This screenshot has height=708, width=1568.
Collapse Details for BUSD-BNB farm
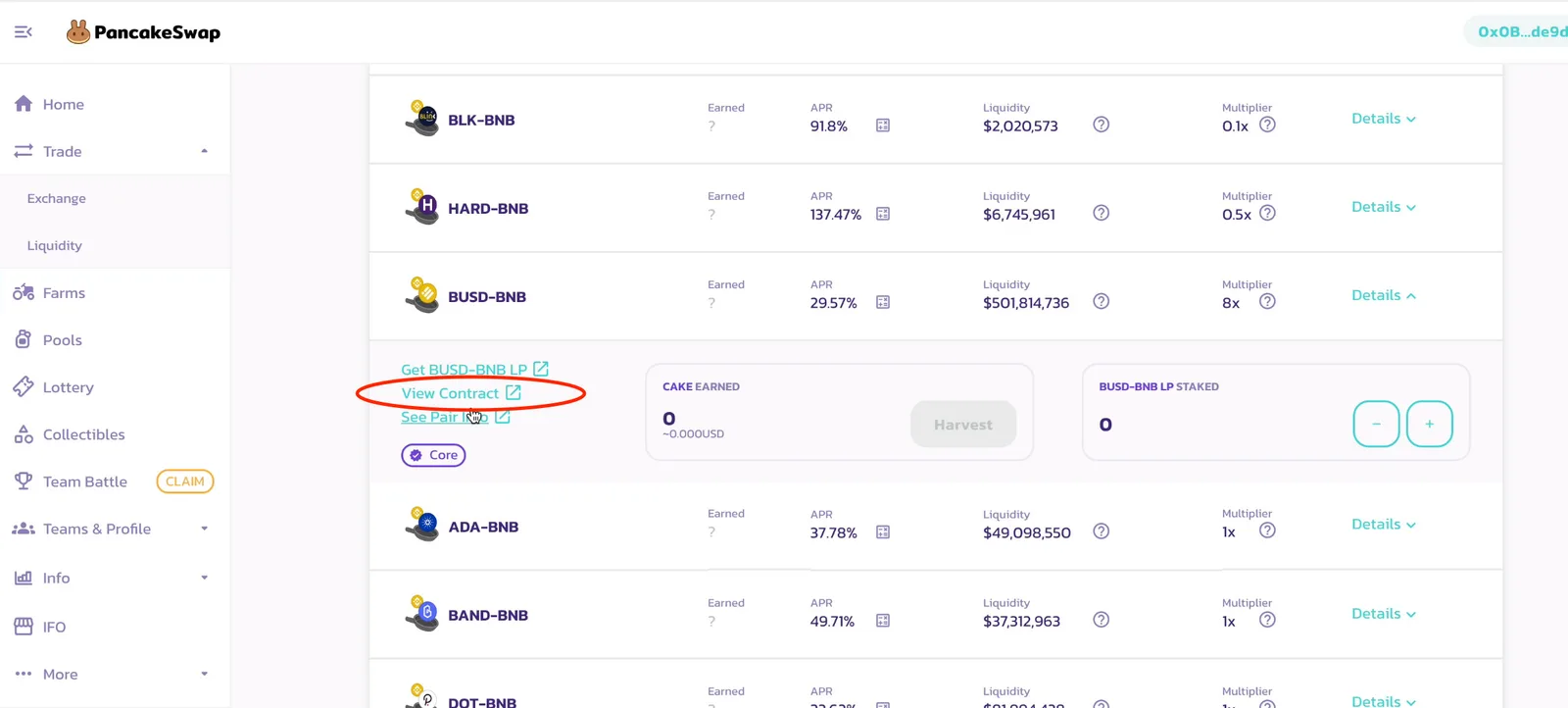coord(1384,295)
